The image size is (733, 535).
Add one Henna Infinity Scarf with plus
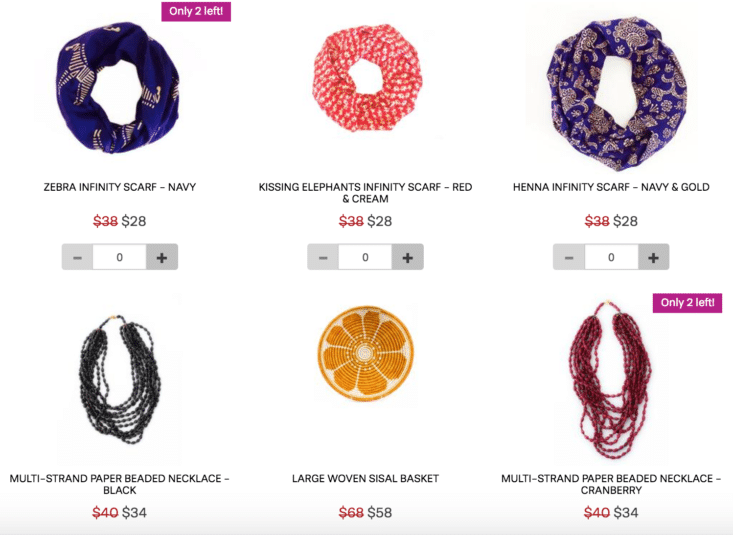(654, 257)
